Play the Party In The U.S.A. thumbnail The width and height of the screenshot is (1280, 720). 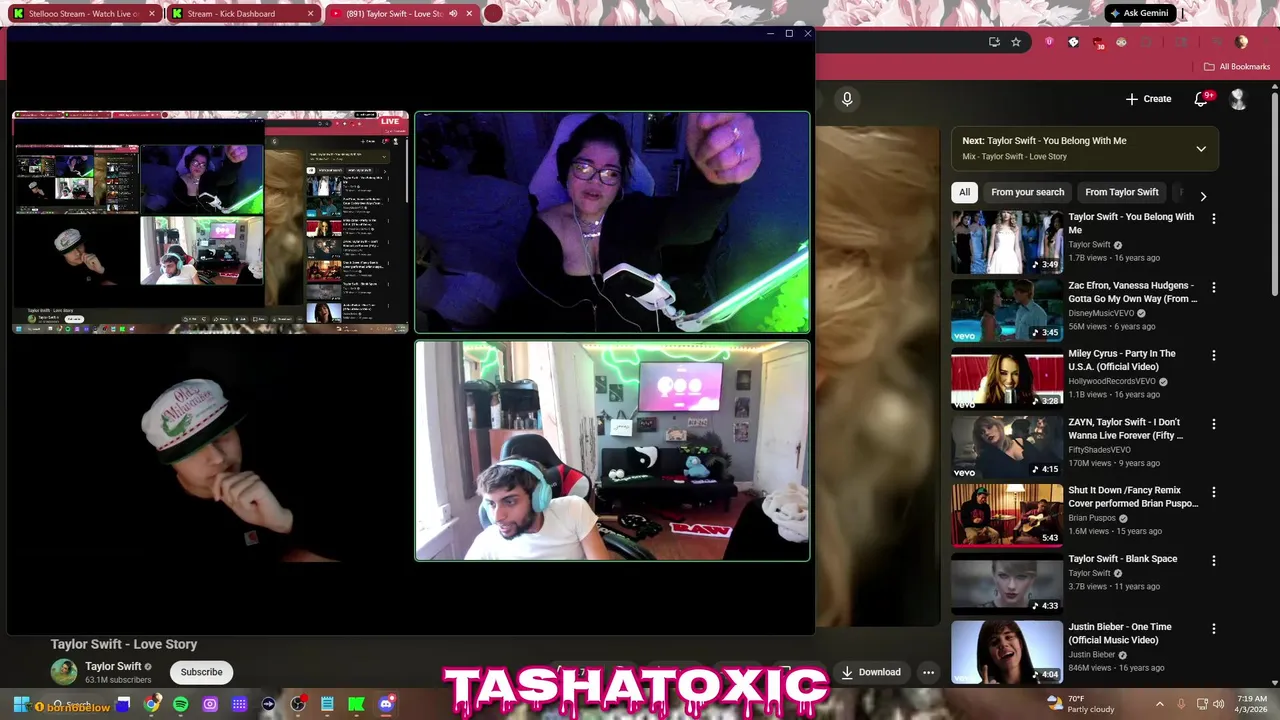pyautogui.click(x=1007, y=379)
